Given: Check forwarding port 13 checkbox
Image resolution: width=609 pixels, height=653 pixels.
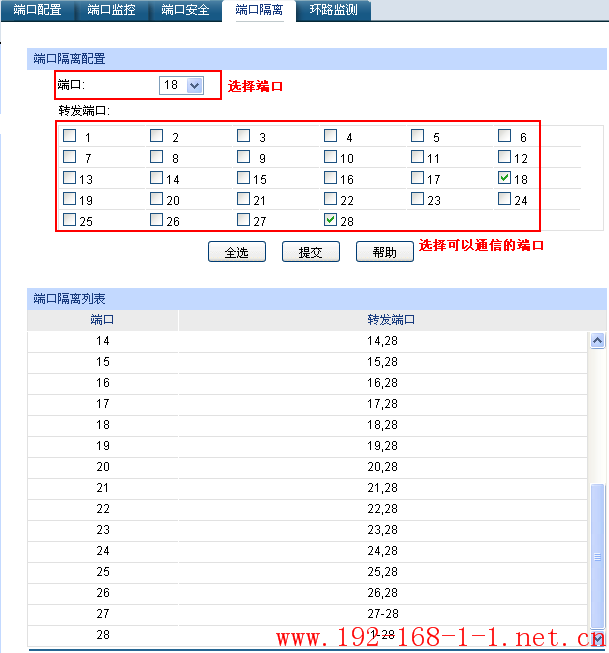Looking at the screenshot, I should click(70, 177).
